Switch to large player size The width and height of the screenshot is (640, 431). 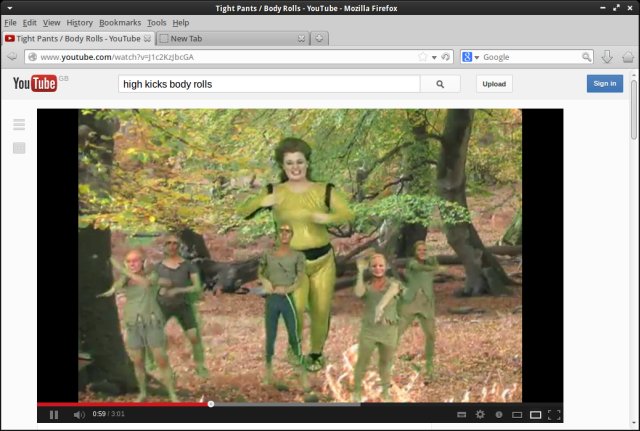pos(535,415)
